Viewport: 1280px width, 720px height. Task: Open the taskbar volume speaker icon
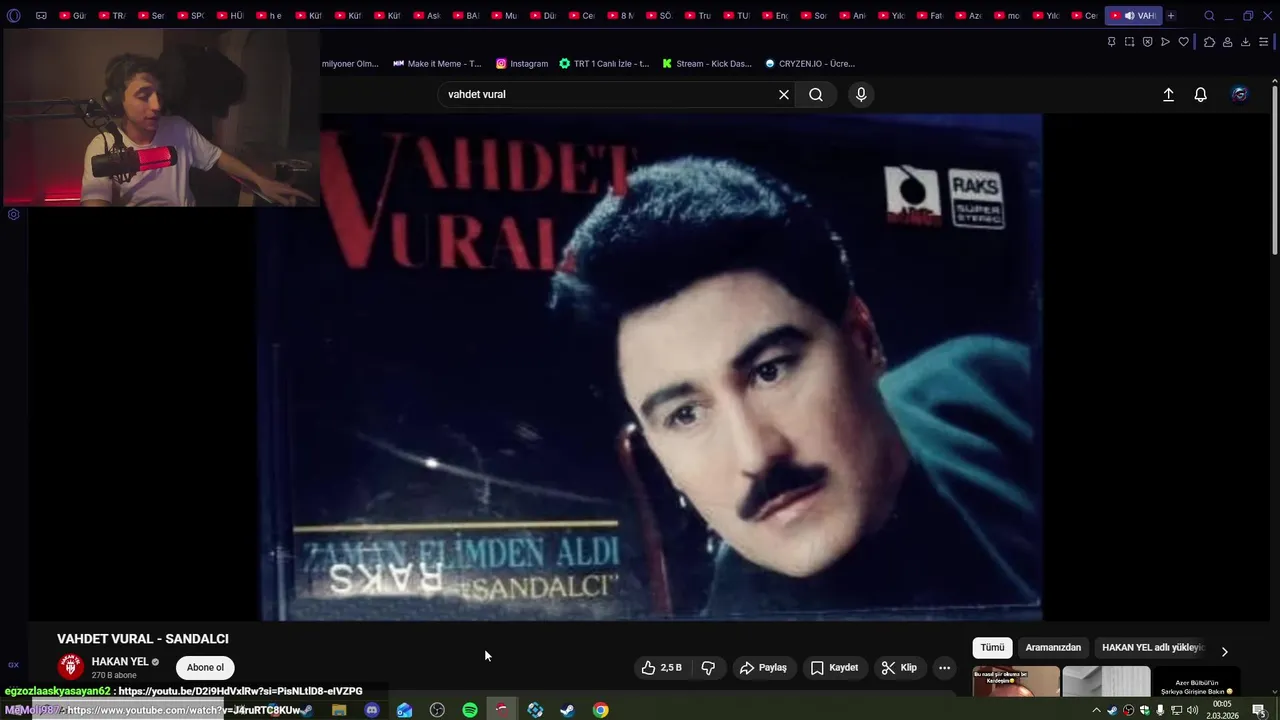(1192, 710)
